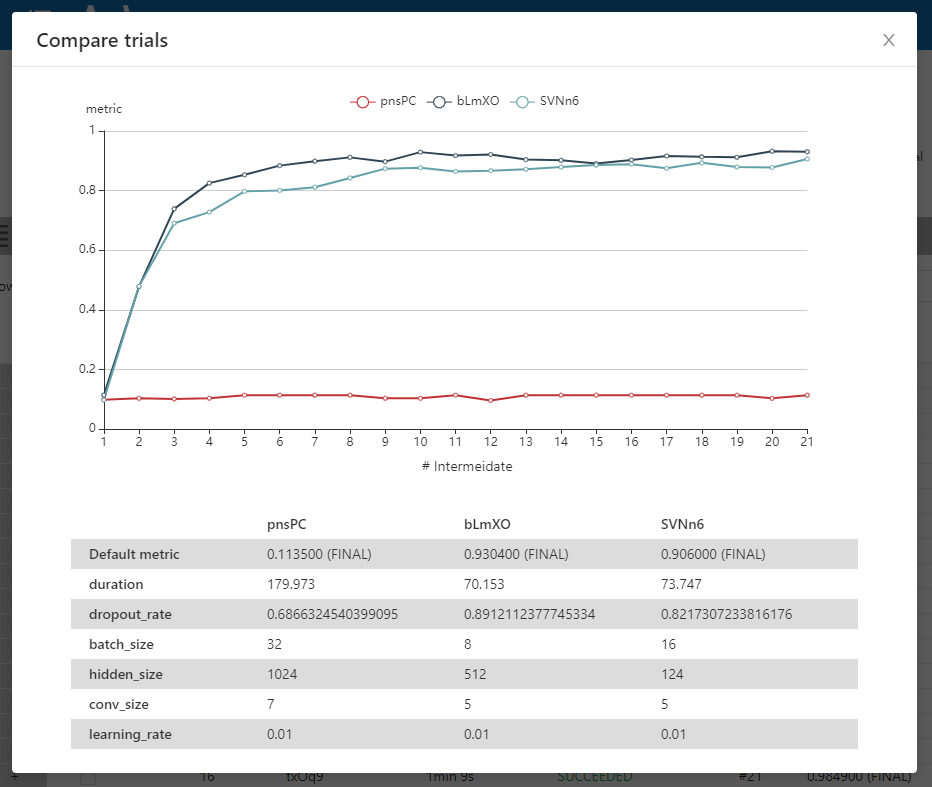
Task: Close the Compare trials dialog
Action: (x=889, y=40)
